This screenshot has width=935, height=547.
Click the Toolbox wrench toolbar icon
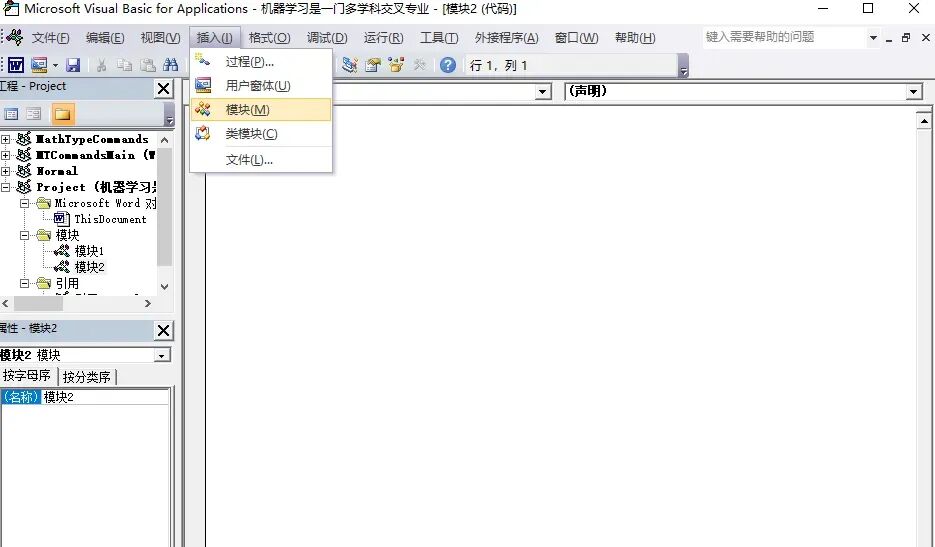click(x=420, y=65)
